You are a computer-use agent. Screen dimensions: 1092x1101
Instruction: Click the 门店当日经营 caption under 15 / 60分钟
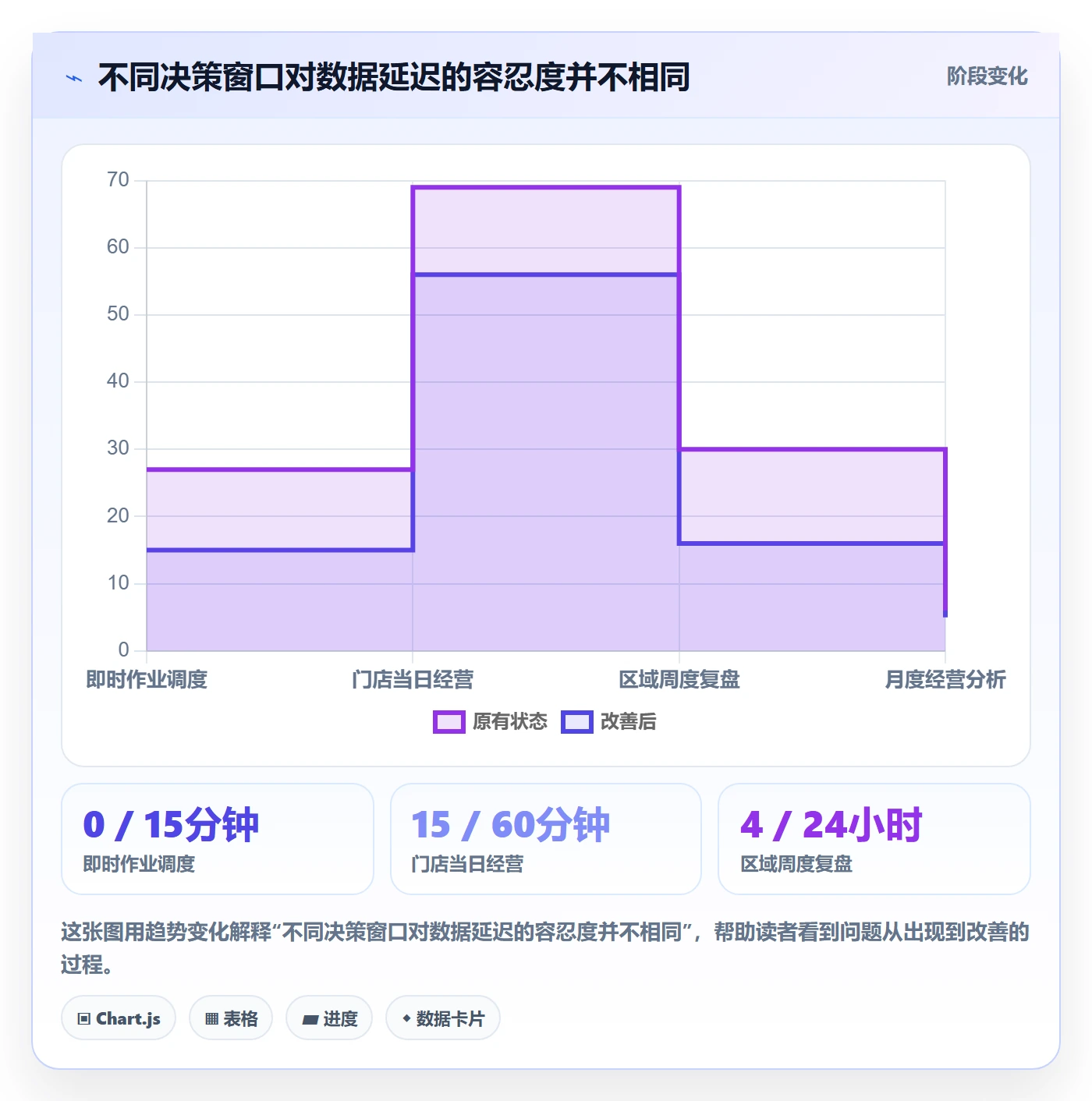(x=467, y=864)
